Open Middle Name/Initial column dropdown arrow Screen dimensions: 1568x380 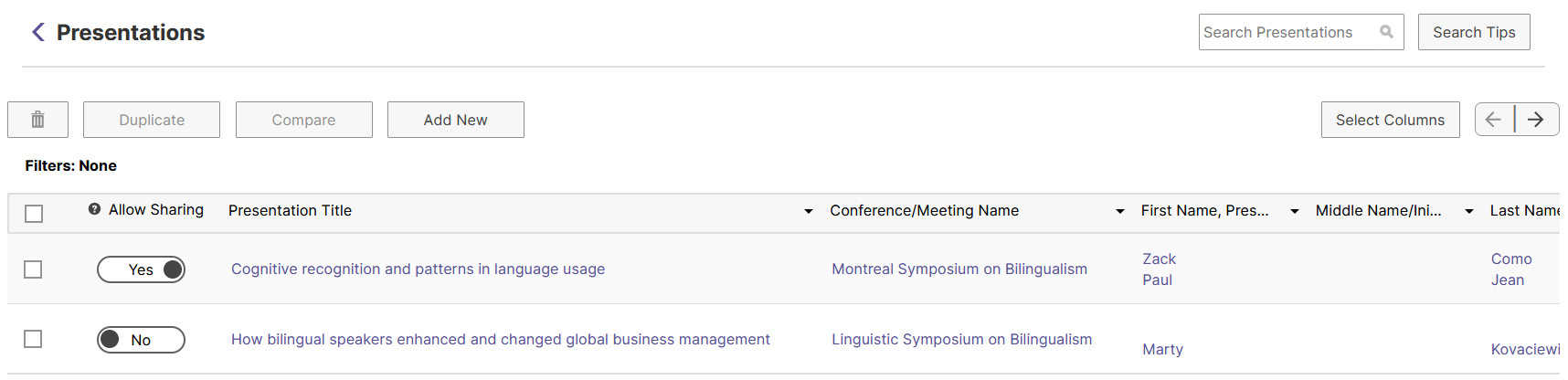coord(1469,211)
